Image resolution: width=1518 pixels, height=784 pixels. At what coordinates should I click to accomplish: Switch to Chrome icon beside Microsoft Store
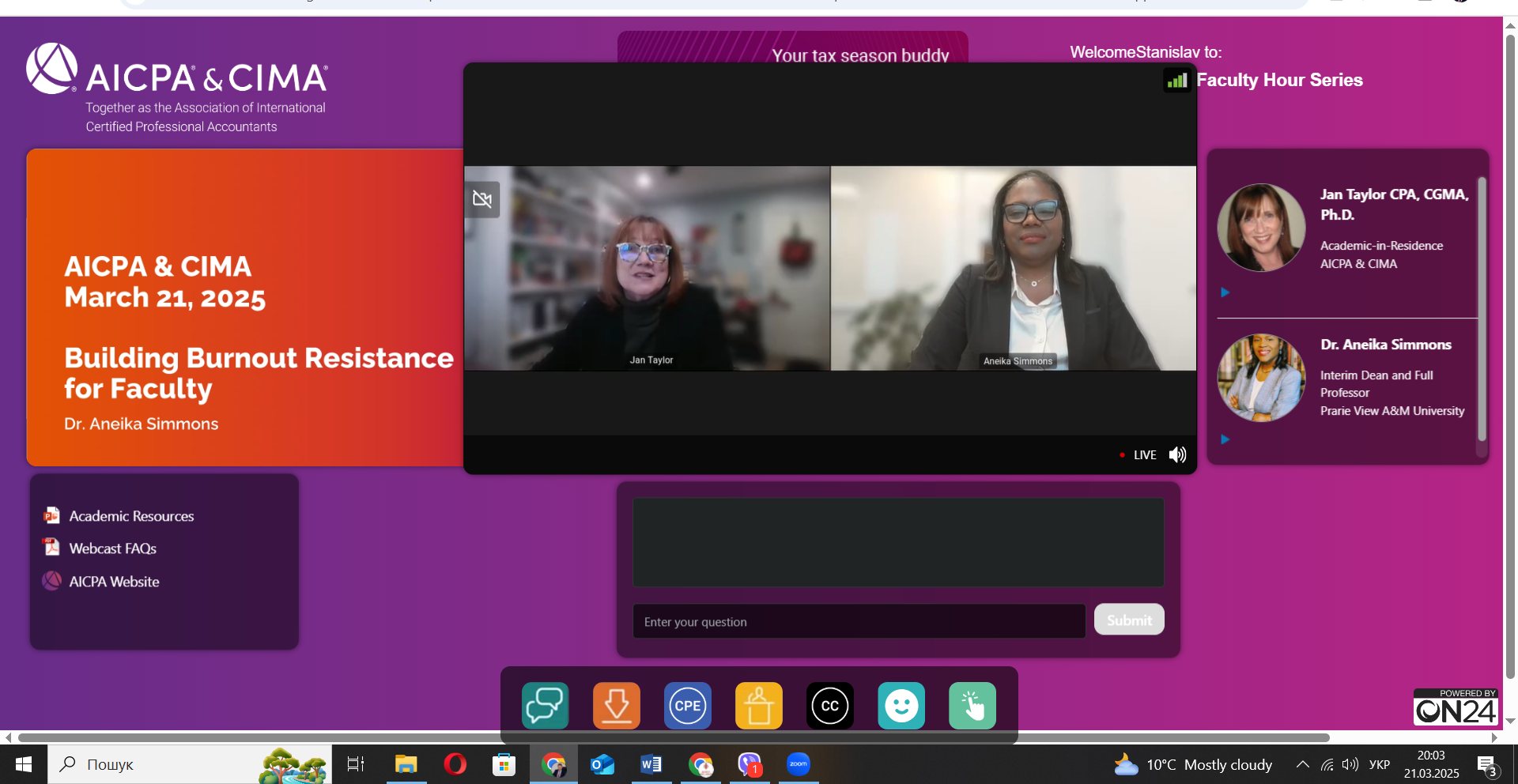pos(553,764)
